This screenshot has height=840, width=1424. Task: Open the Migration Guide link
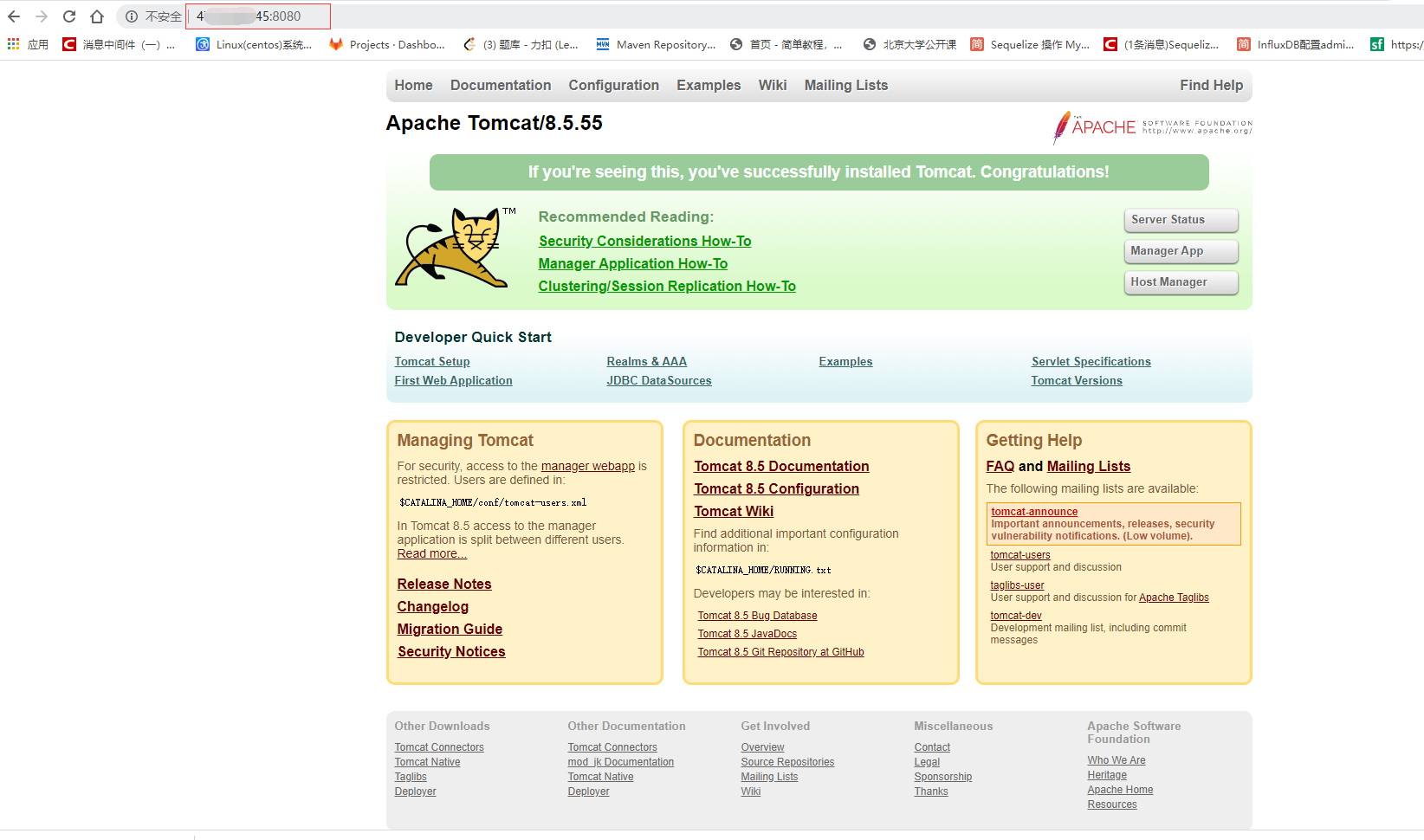point(450,629)
